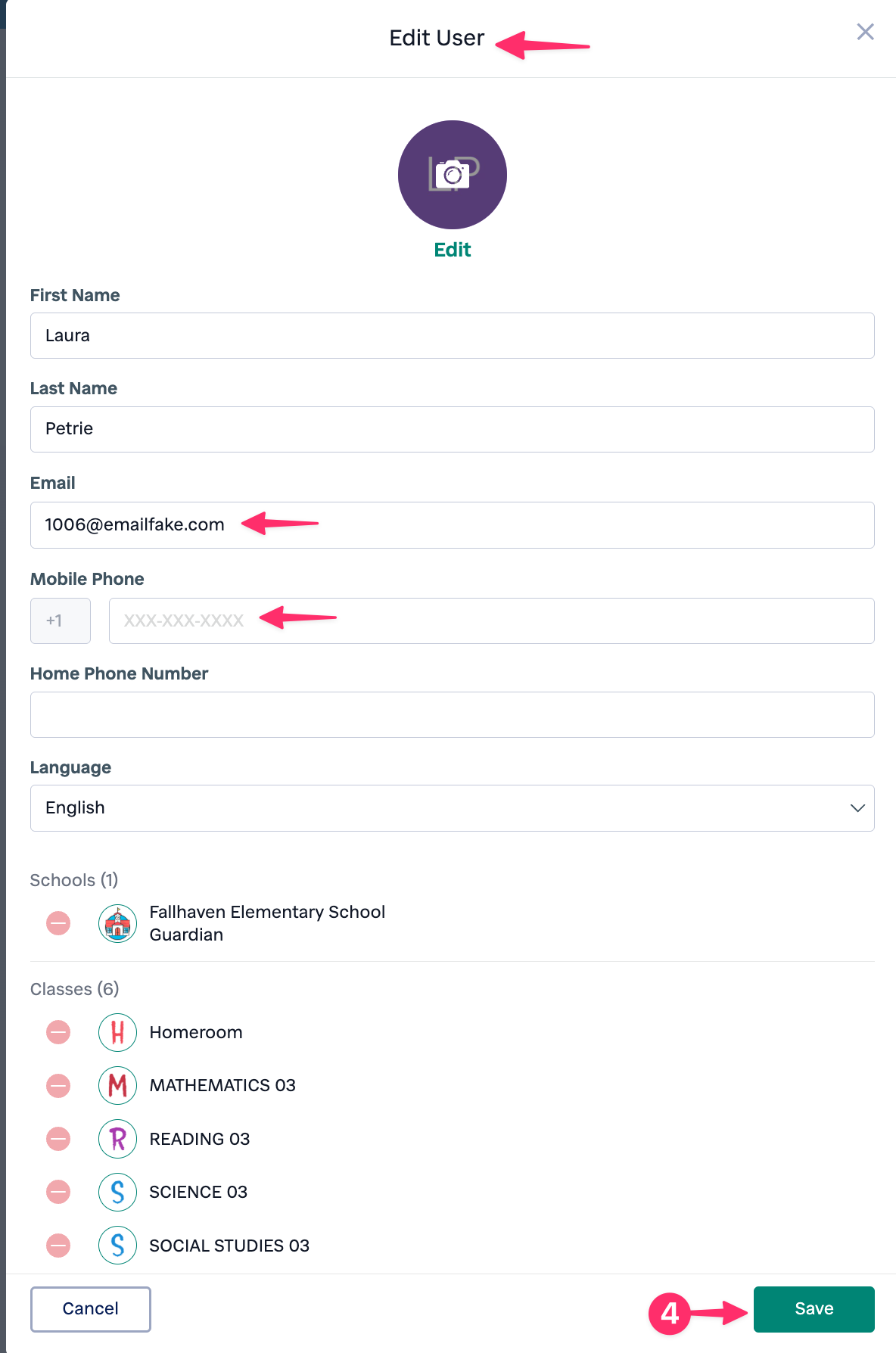
Task: Click the Homeroom class H icon
Action: tap(117, 1032)
